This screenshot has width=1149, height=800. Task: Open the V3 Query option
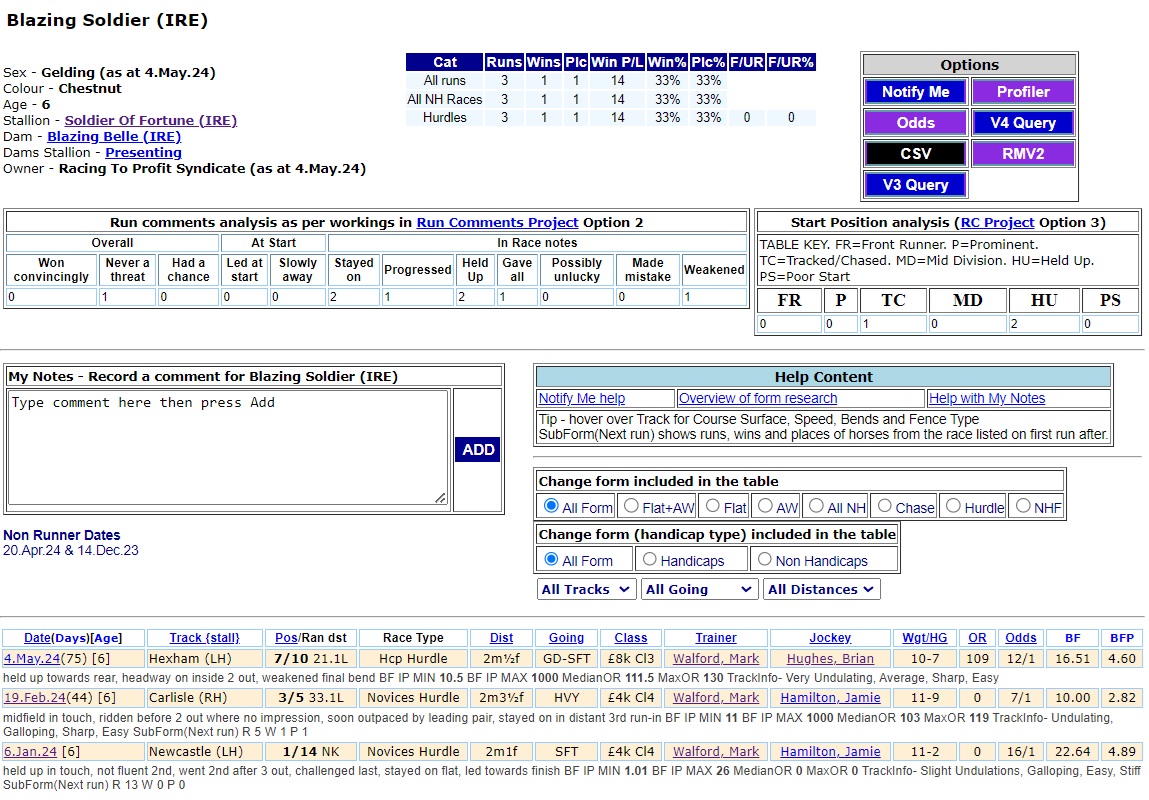coord(915,185)
